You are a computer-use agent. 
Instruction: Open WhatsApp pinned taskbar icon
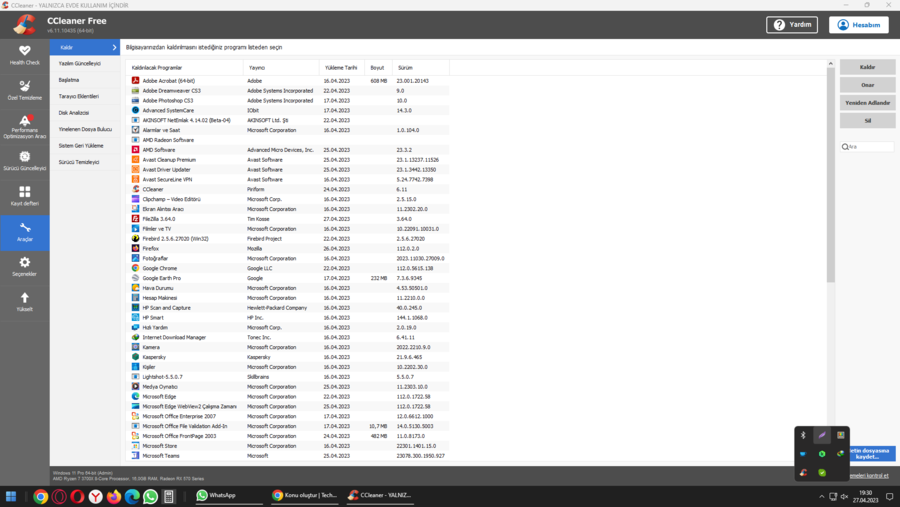pos(150,497)
